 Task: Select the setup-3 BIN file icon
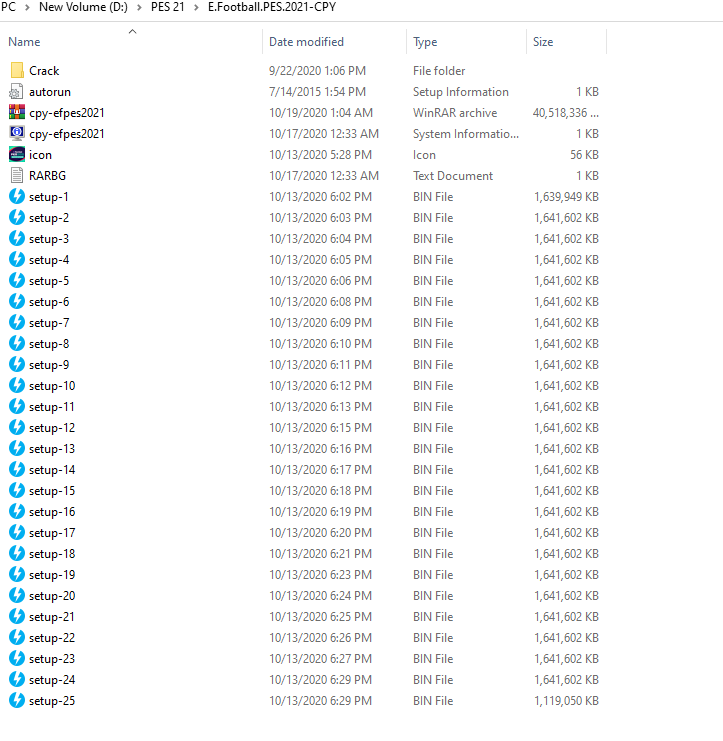[17, 239]
